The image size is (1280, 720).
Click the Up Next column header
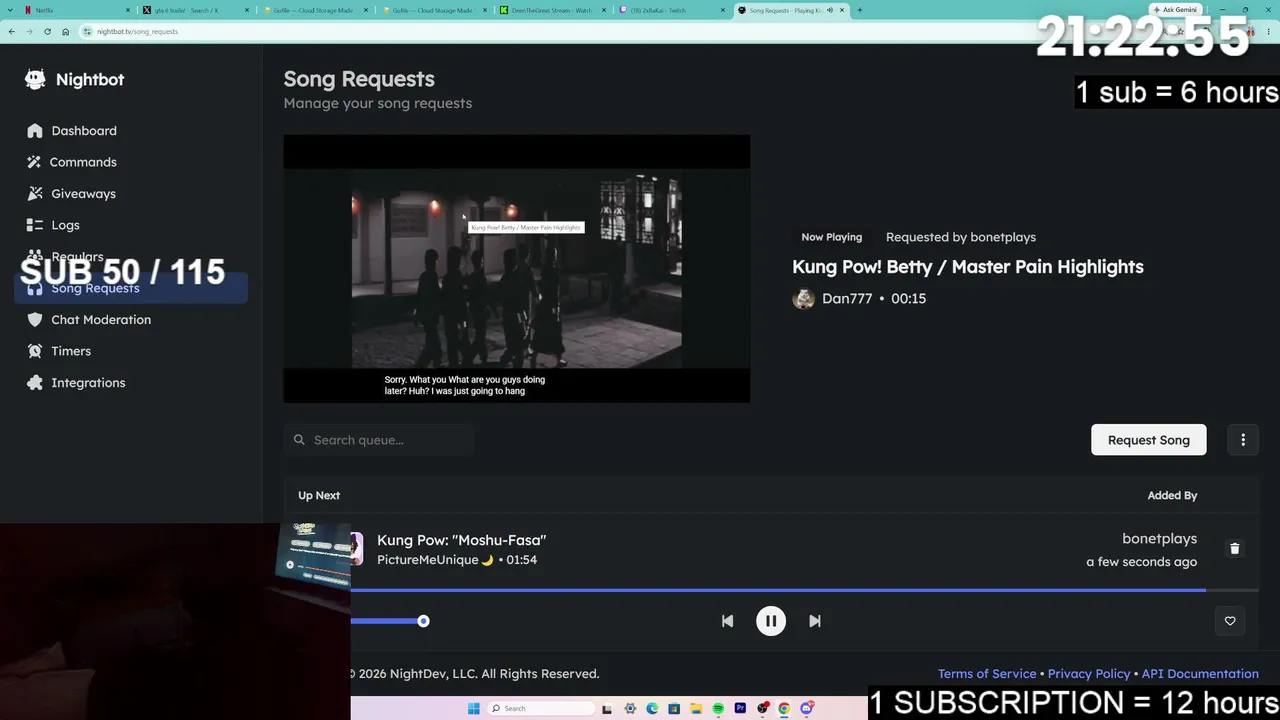point(319,496)
